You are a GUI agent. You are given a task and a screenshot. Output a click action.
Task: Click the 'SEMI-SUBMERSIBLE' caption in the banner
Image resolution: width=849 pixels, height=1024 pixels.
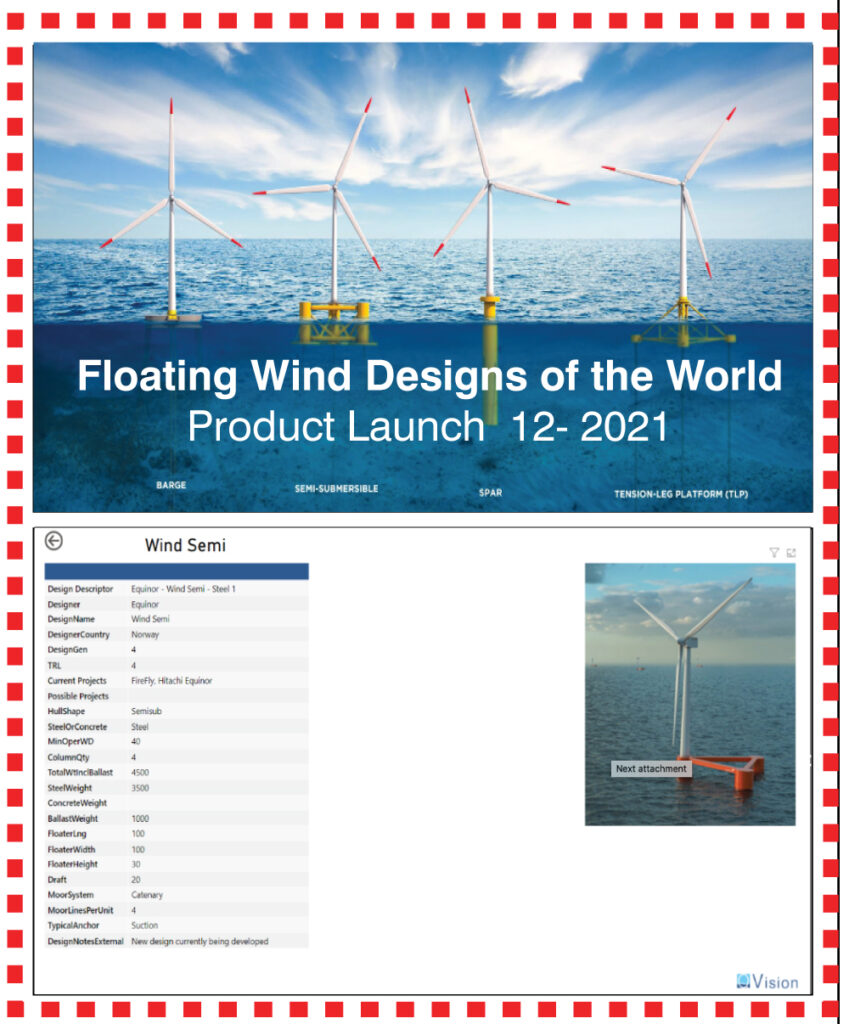pos(336,488)
